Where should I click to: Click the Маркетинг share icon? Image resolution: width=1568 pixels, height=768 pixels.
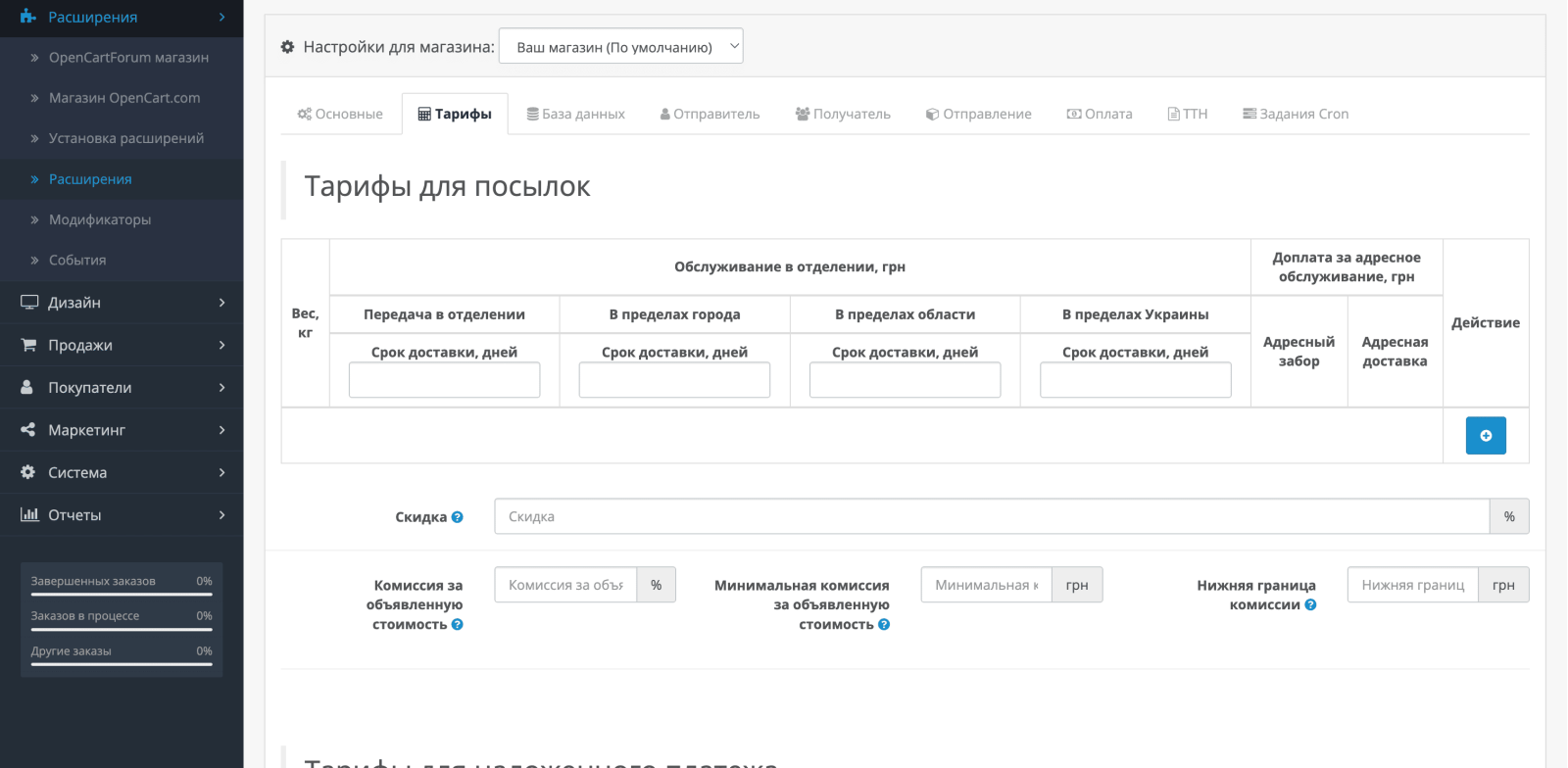27,429
